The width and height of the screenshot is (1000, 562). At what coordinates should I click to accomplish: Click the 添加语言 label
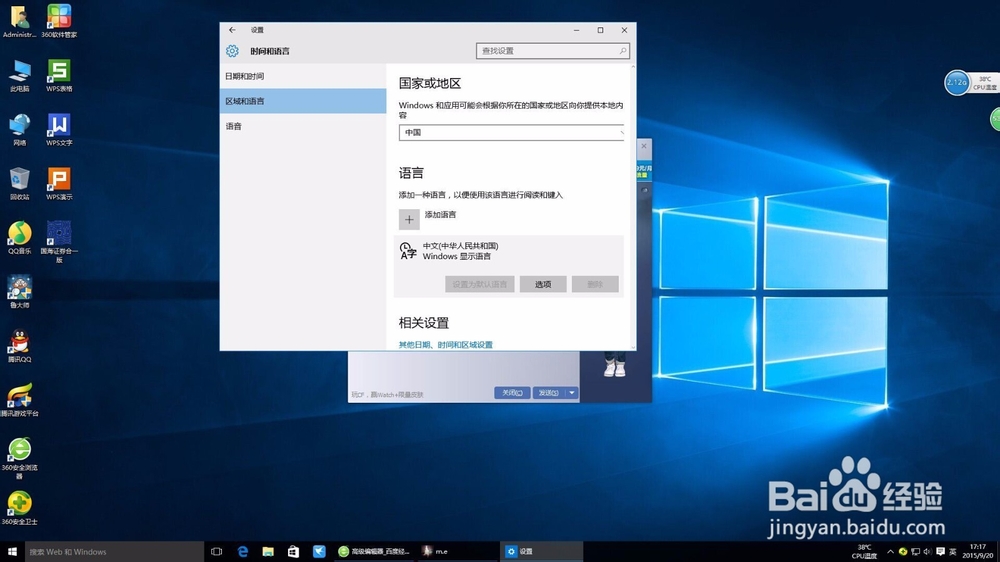coord(440,214)
